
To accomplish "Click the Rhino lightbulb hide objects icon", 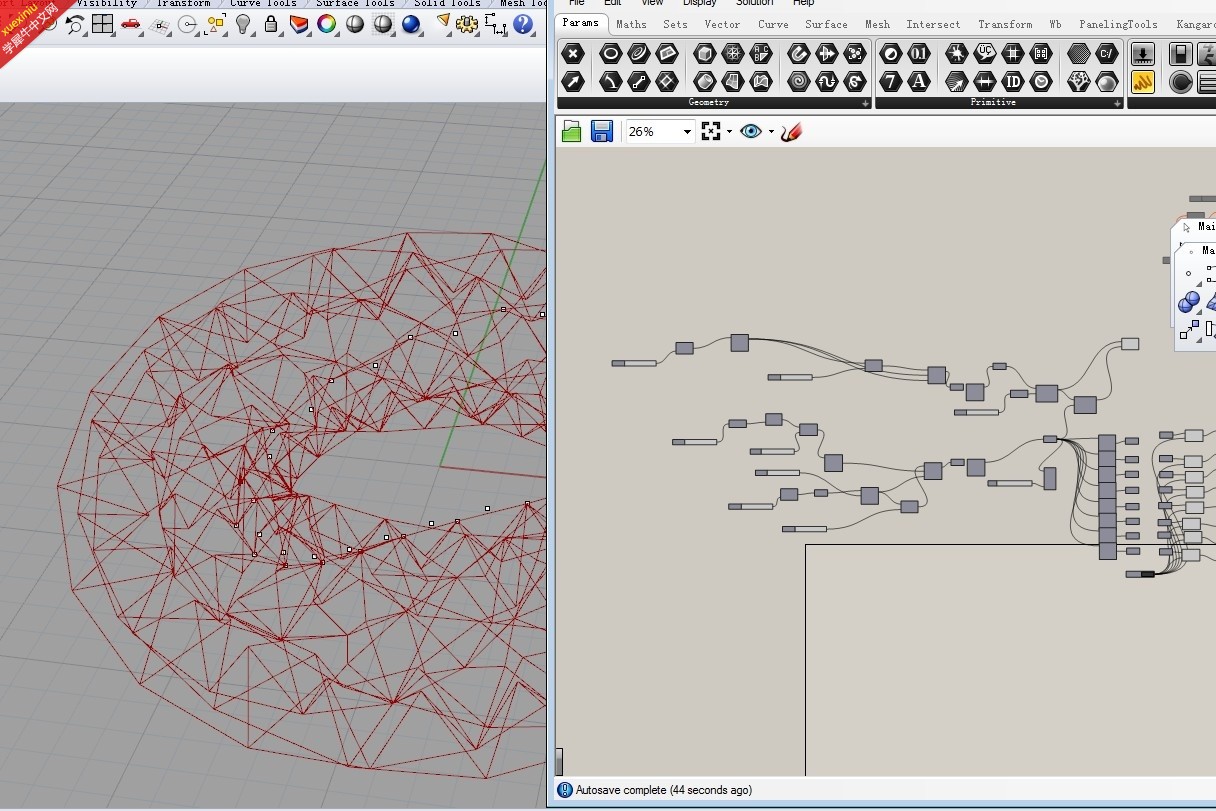I will pos(243,24).
